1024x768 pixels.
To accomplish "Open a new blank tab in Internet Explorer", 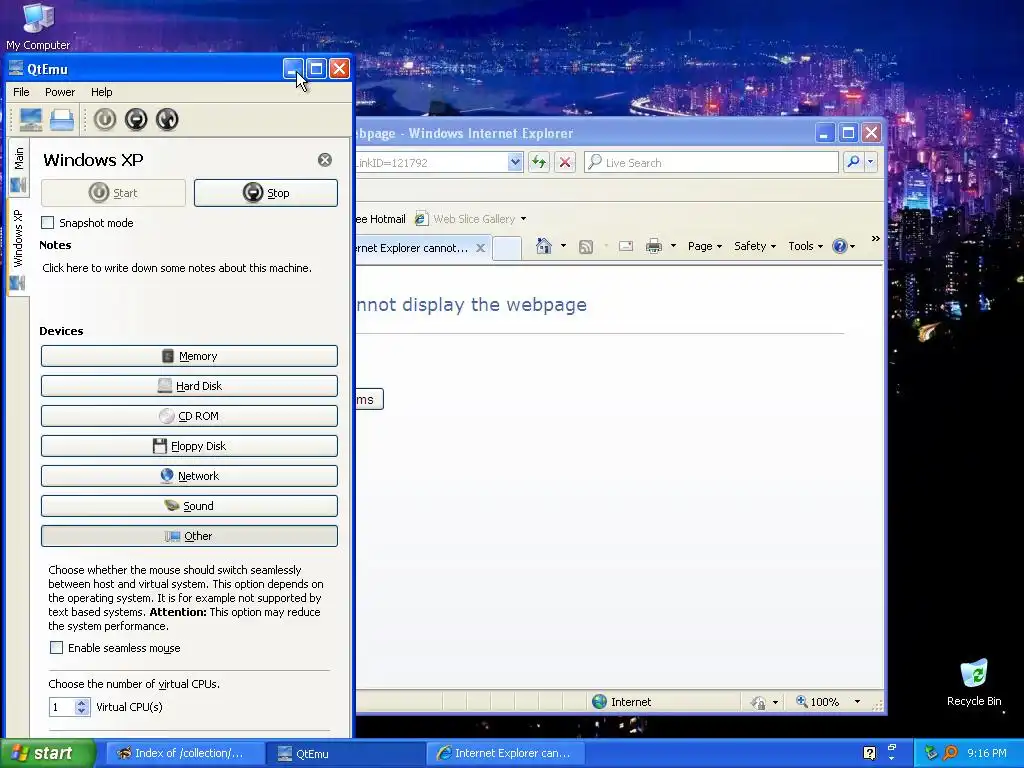I will point(507,248).
